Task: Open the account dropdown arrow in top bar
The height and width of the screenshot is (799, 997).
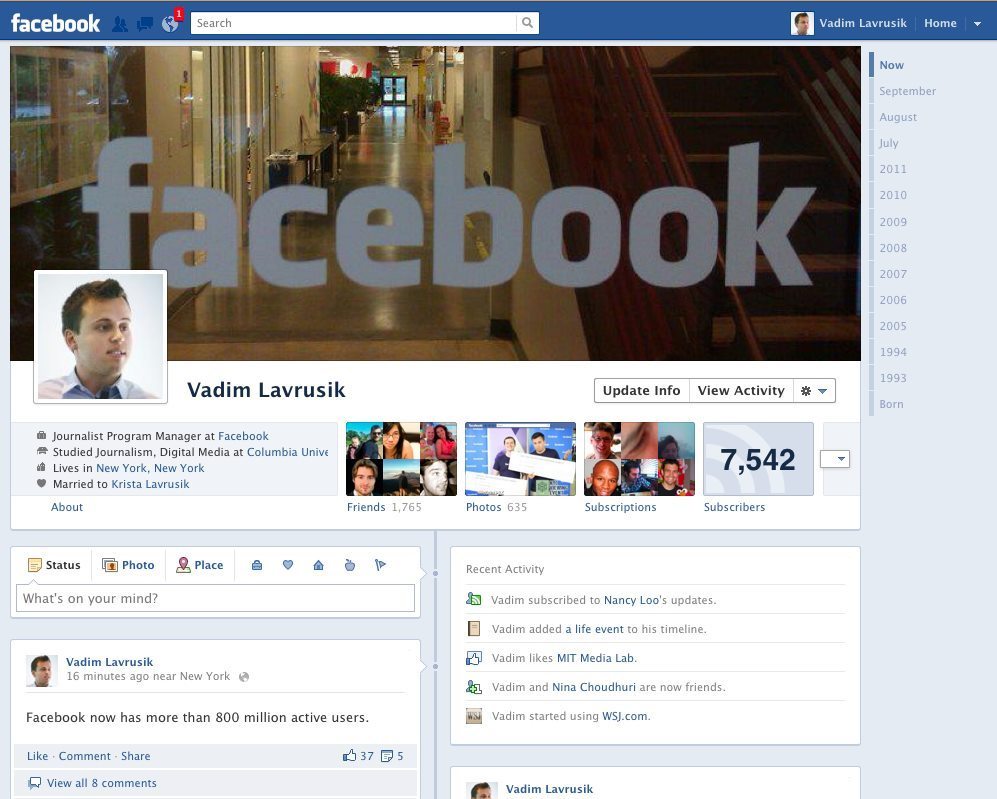Action: pyautogui.click(x=977, y=24)
